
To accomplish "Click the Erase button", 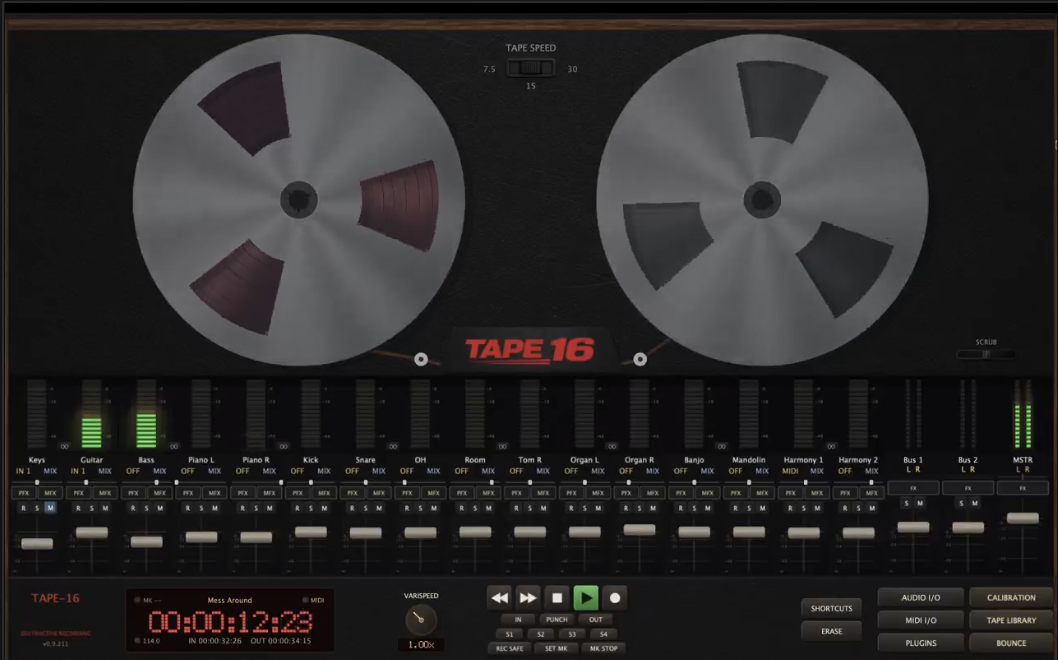I will (831, 631).
